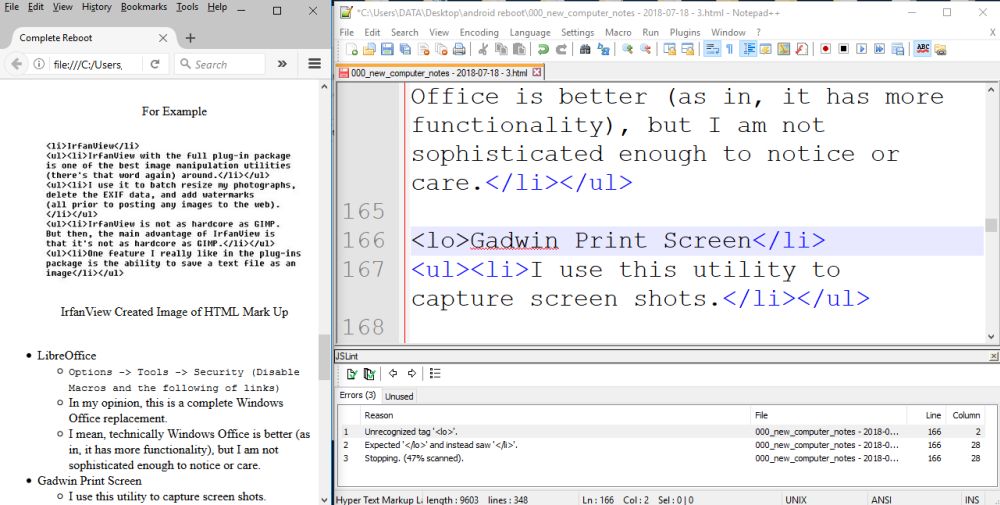Open Bookmarks menu in Firefox

[x=144, y=7]
